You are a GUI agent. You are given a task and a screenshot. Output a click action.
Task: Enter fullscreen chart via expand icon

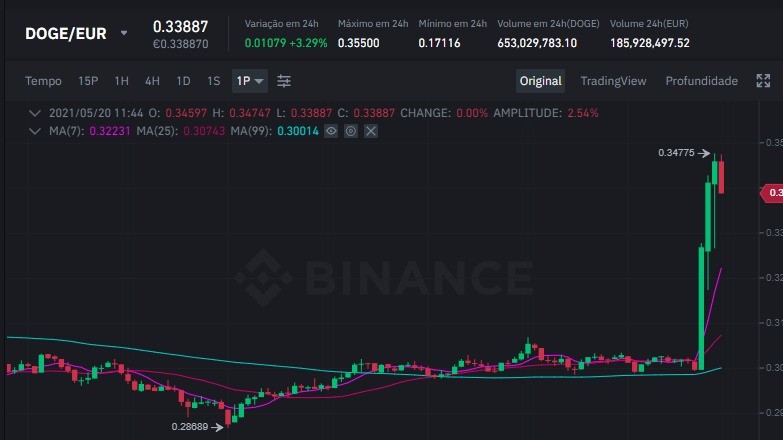[763, 81]
